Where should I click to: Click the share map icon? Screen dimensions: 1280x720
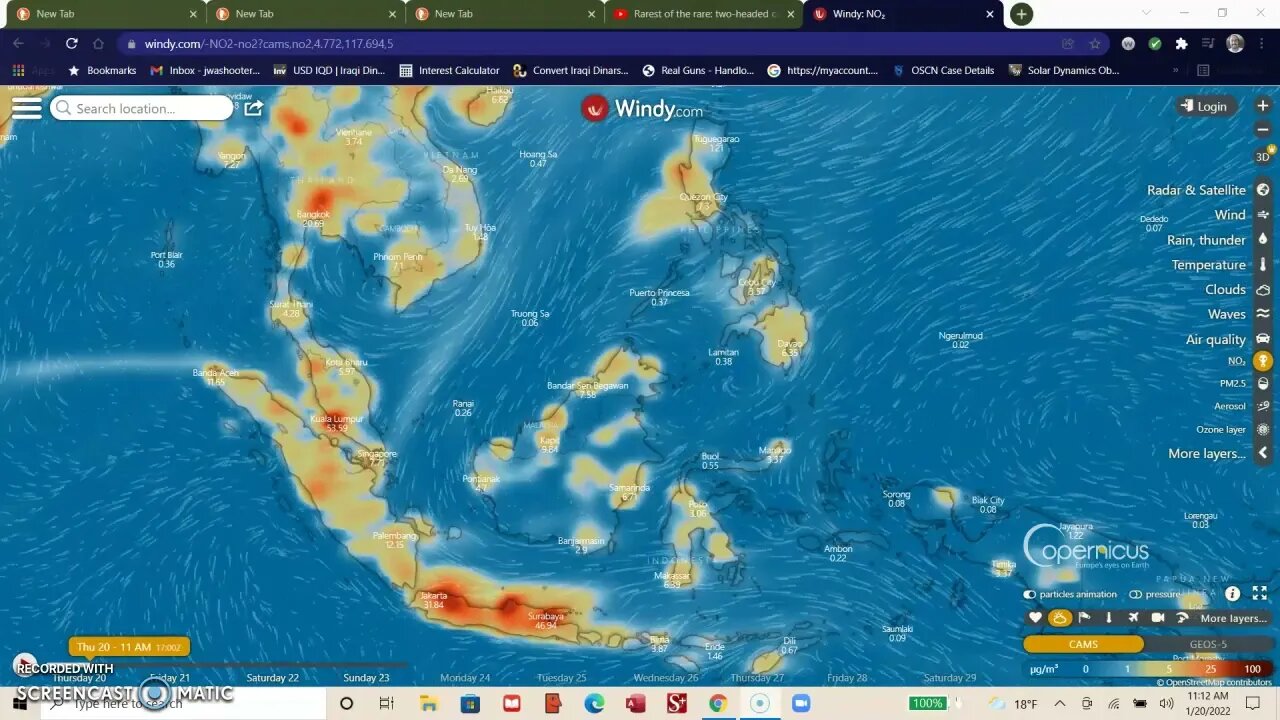(x=254, y=108)
